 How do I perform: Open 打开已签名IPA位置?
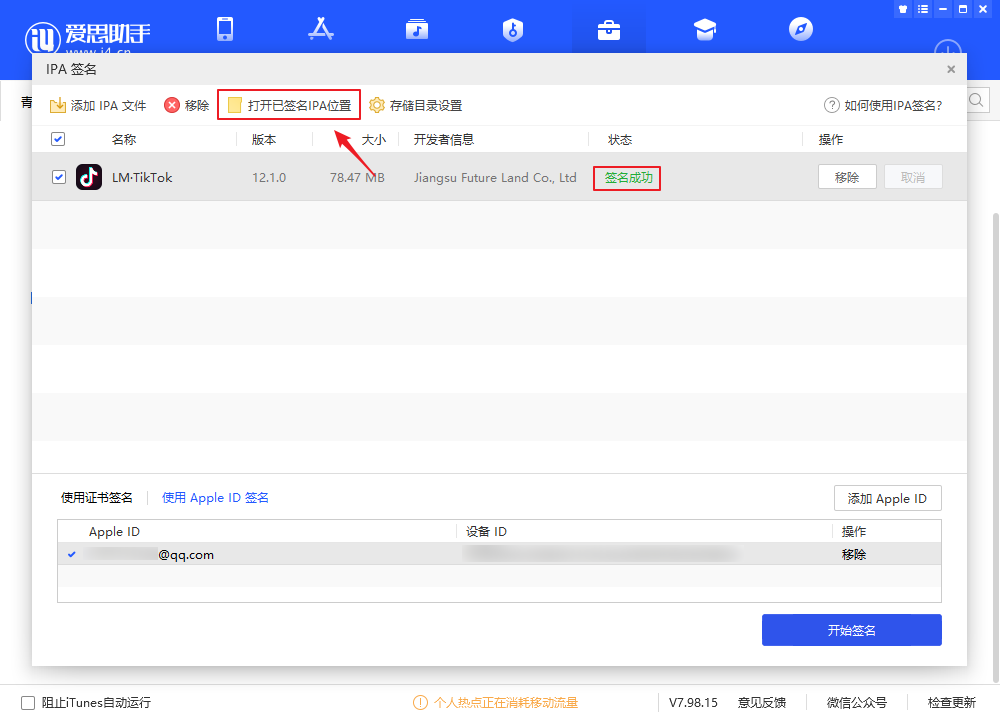pyautogui.click(x=289, y=105)
